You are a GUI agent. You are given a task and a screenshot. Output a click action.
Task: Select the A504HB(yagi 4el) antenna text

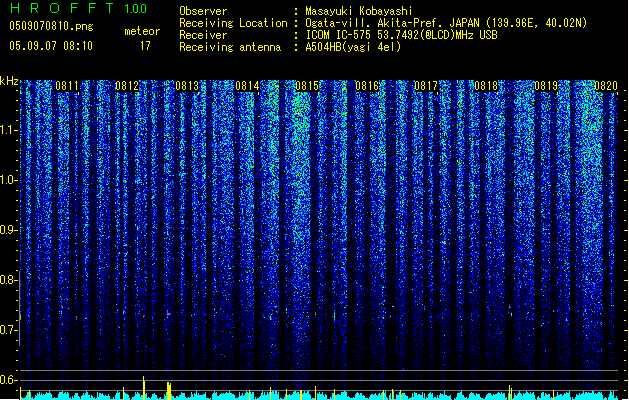[x=353, y=47]
